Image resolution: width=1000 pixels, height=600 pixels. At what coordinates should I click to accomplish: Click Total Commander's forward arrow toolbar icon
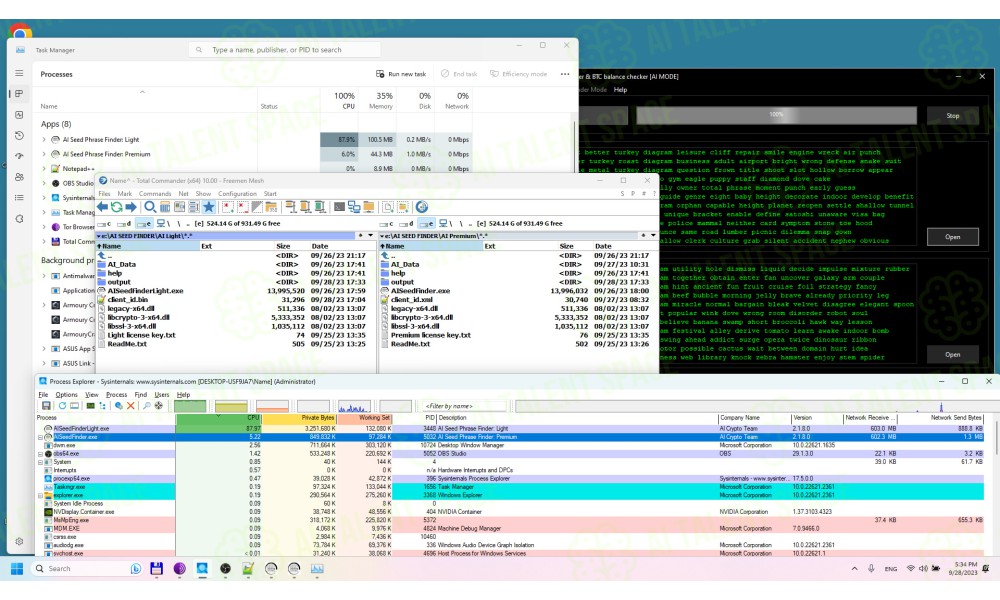pyautogui.click(x=131, y=207)
